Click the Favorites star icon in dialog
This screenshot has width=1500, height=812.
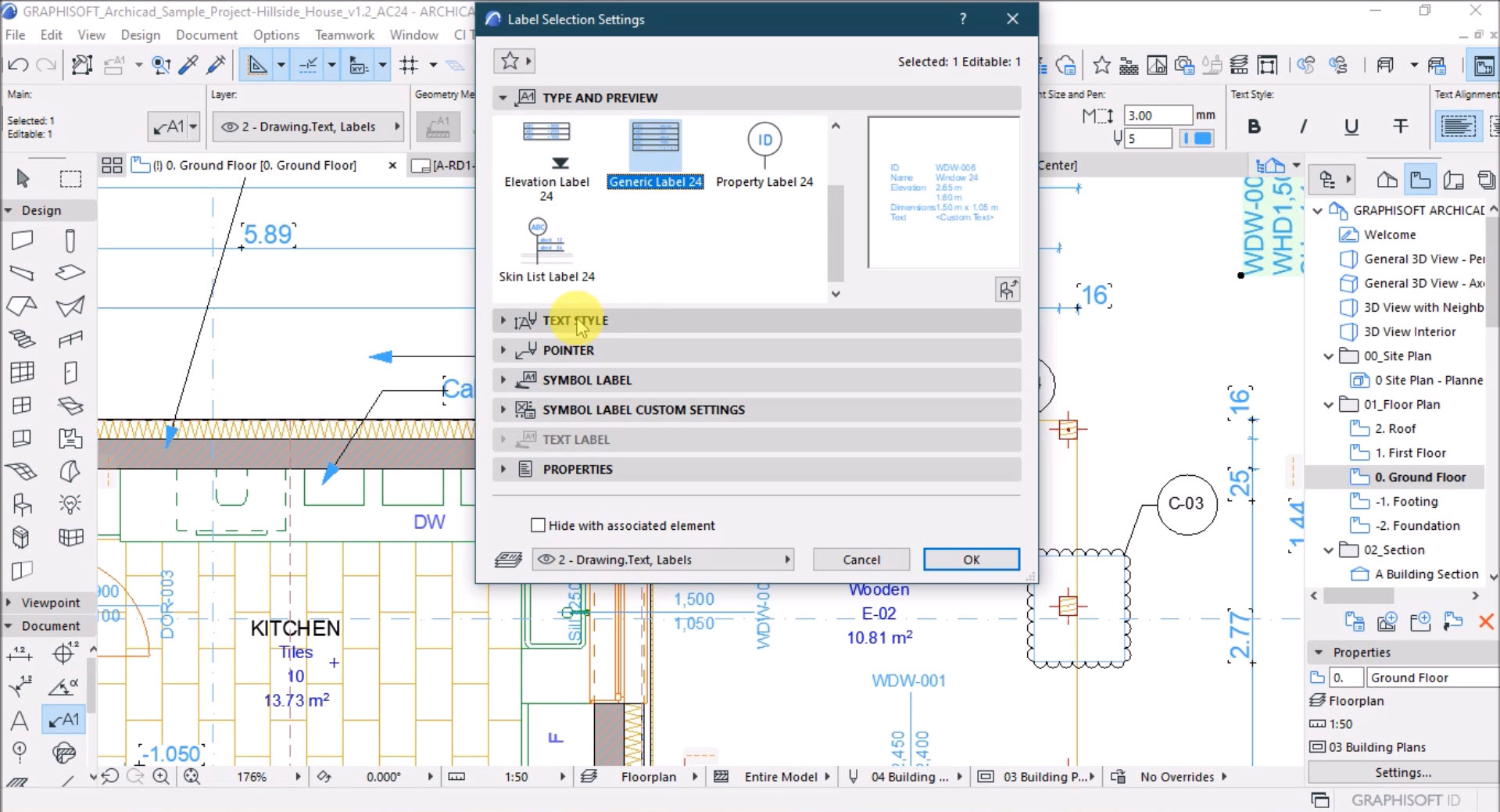click(510, 61)
